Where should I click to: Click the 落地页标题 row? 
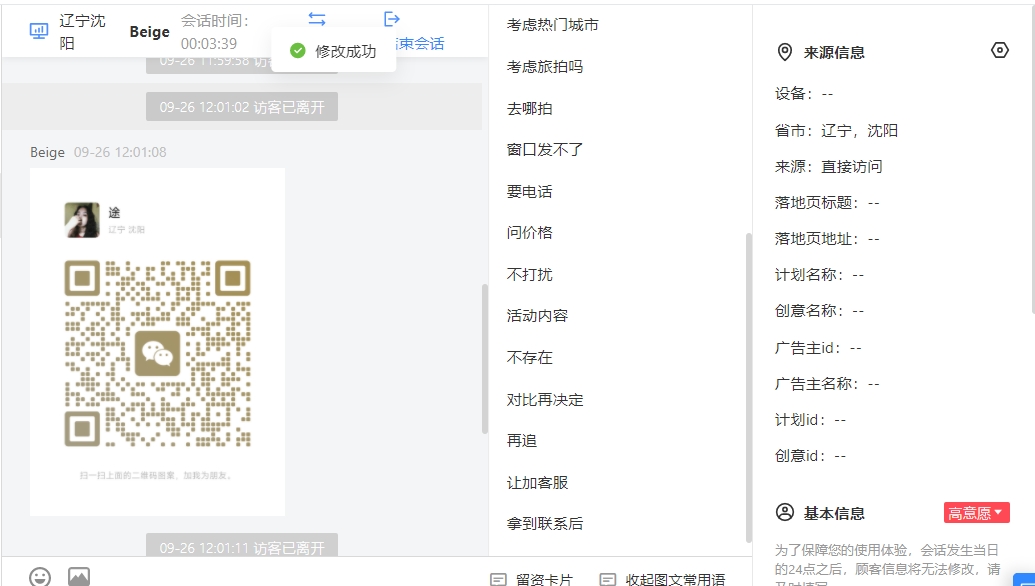pos(827,203)
